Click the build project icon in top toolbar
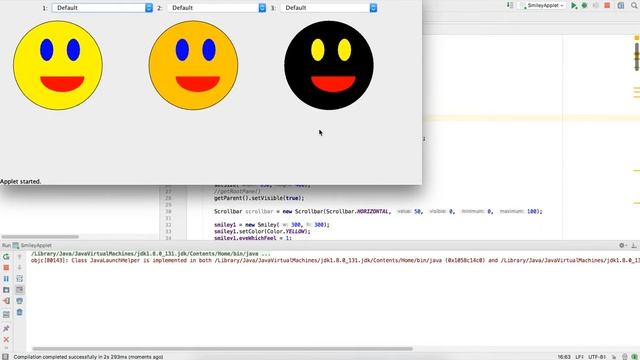Viewport: 640px width, 360px height. (x=510, y=5)
